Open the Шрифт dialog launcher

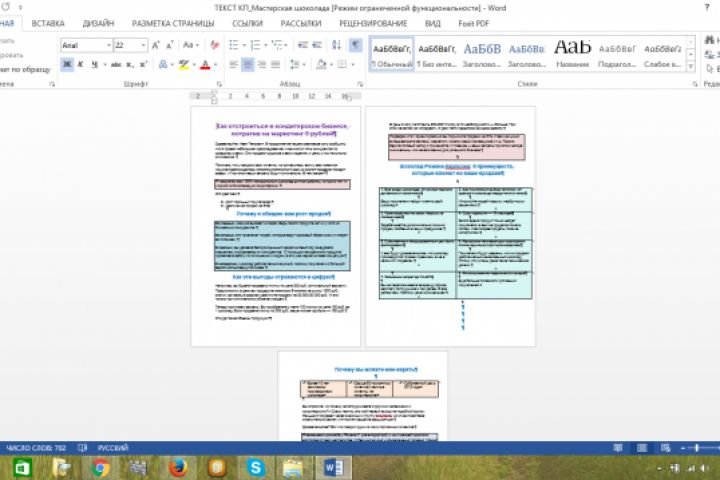coord(219,84)
